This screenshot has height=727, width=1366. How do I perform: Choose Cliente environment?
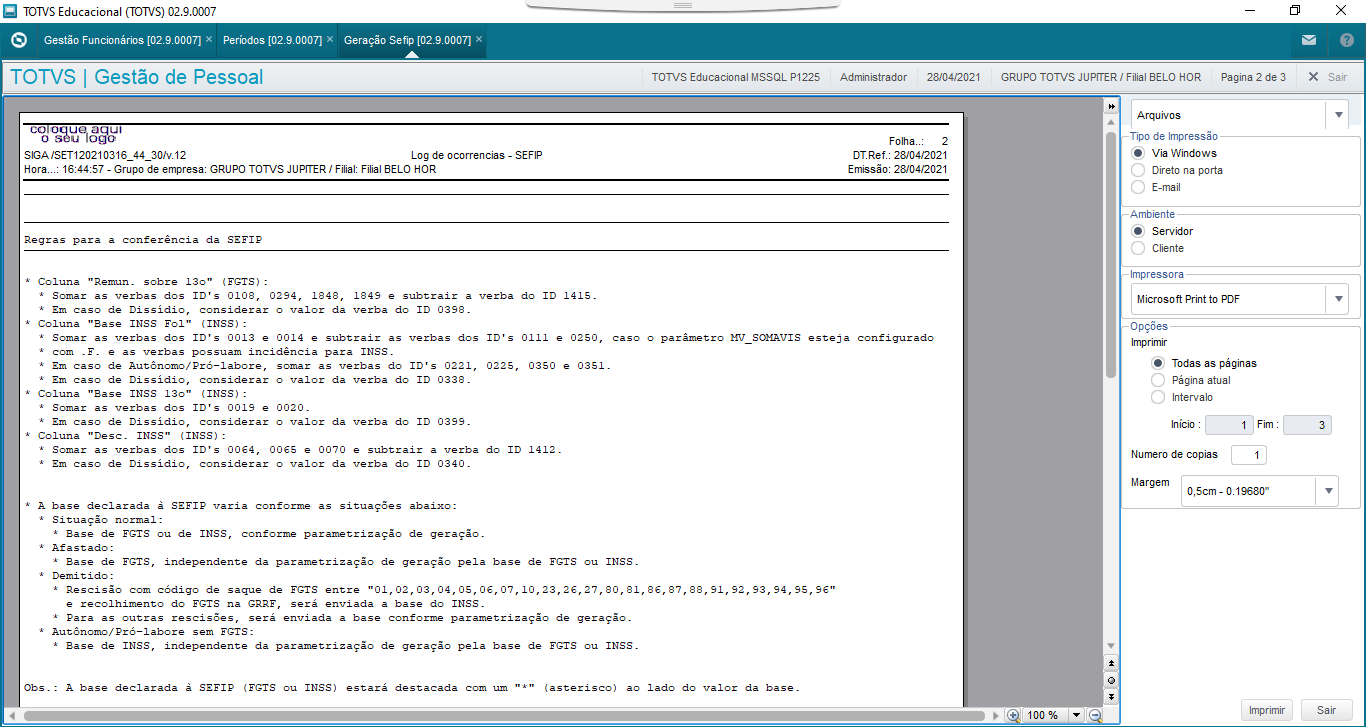click(1137, 248)
